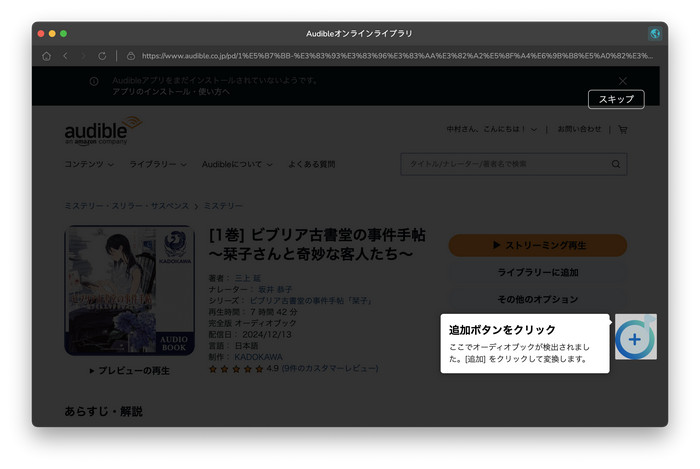Click the globe icon in title bar
The width and height of the screenshot is (700, 469).
tap(655, 33)
